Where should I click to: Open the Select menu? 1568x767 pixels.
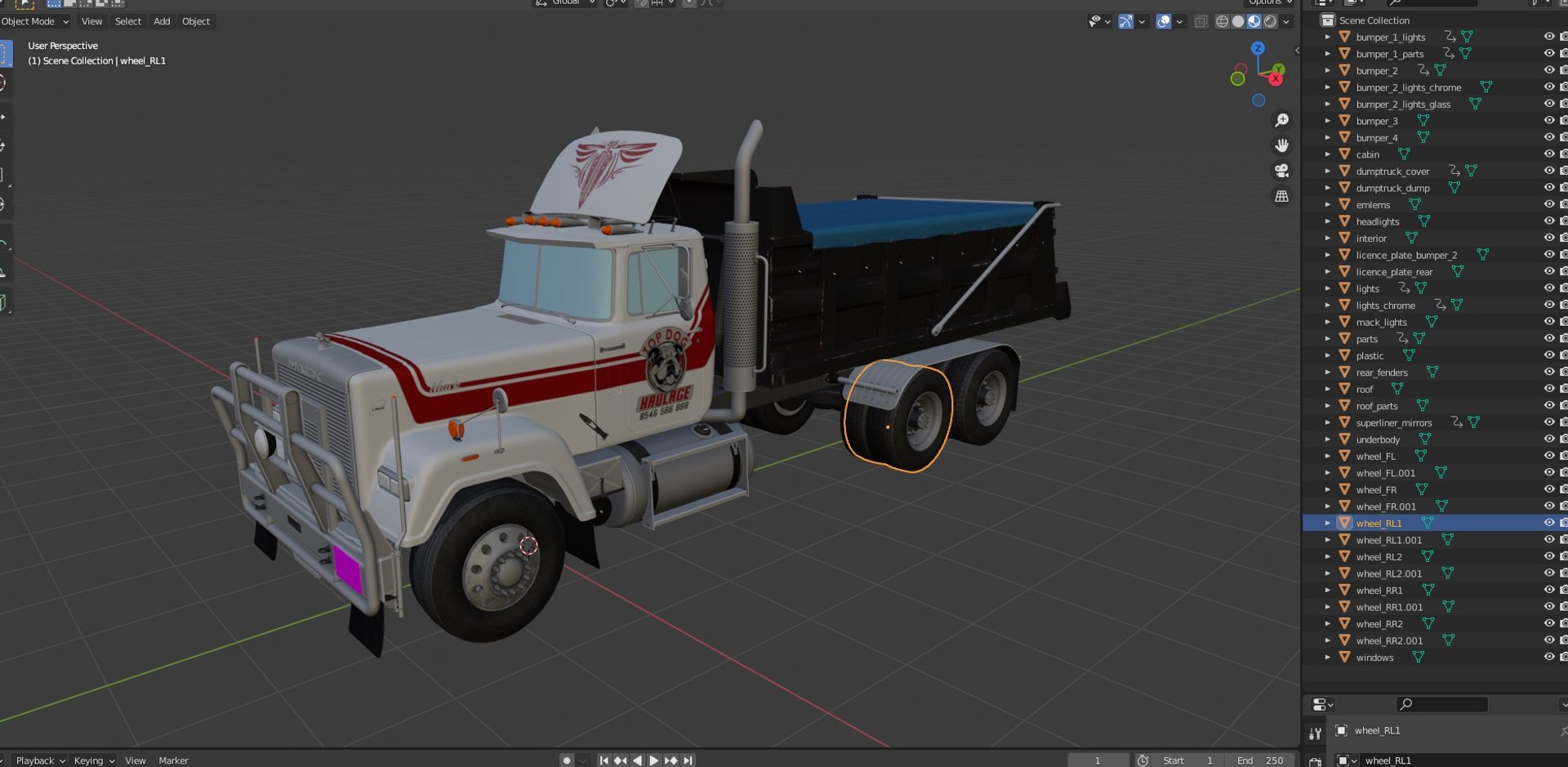tap(127, 22)
